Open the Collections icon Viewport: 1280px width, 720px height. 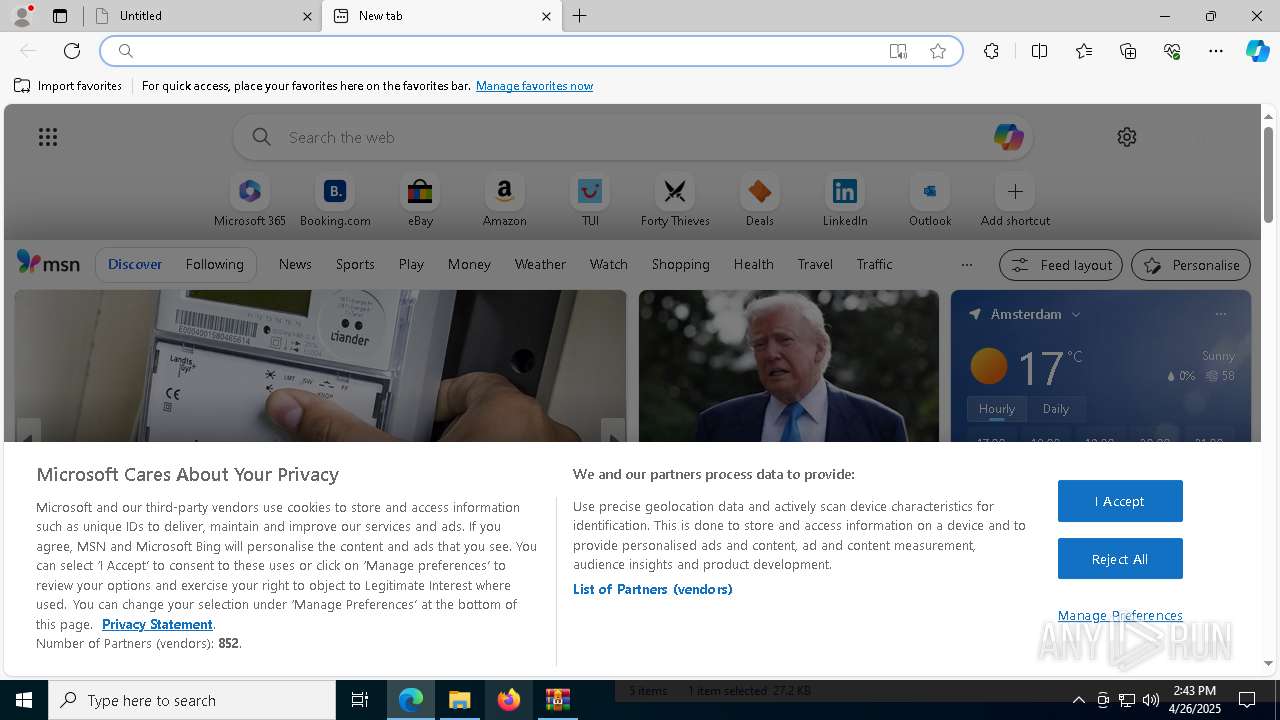click(1128, 51)
